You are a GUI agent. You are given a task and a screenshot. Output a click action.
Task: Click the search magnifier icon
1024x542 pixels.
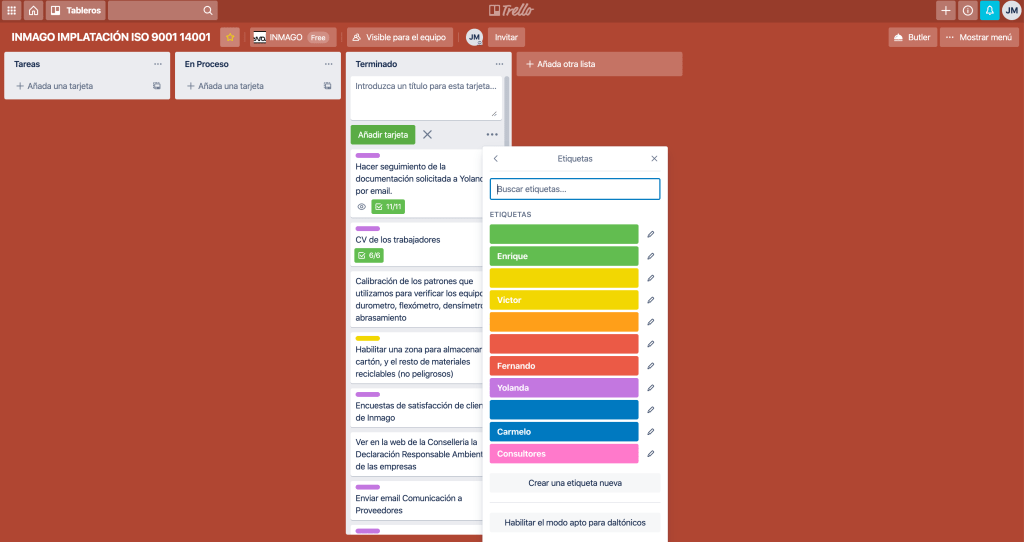(208, 10)
